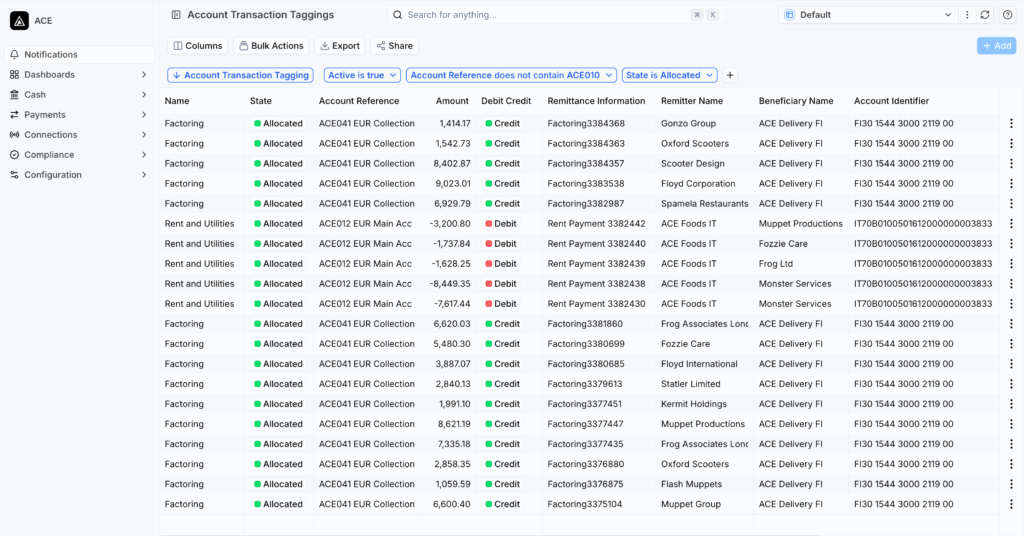
Task: Open Cash in the sidebar
Action: (x=79, y=95)
